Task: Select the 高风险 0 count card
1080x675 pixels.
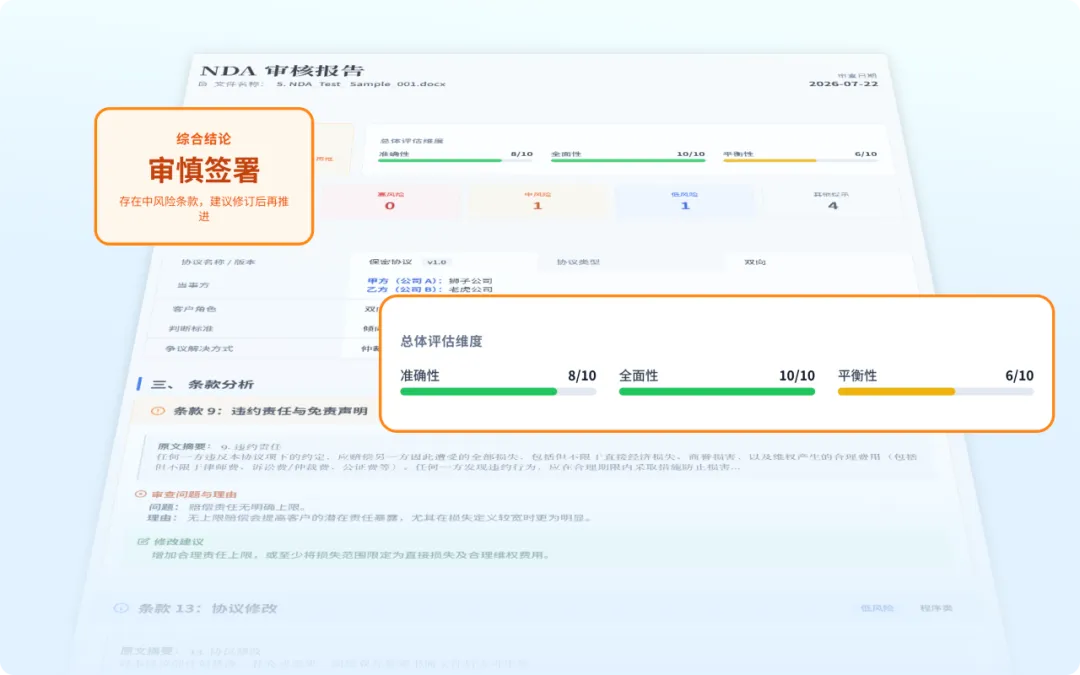Action: (x=390, y=201)
